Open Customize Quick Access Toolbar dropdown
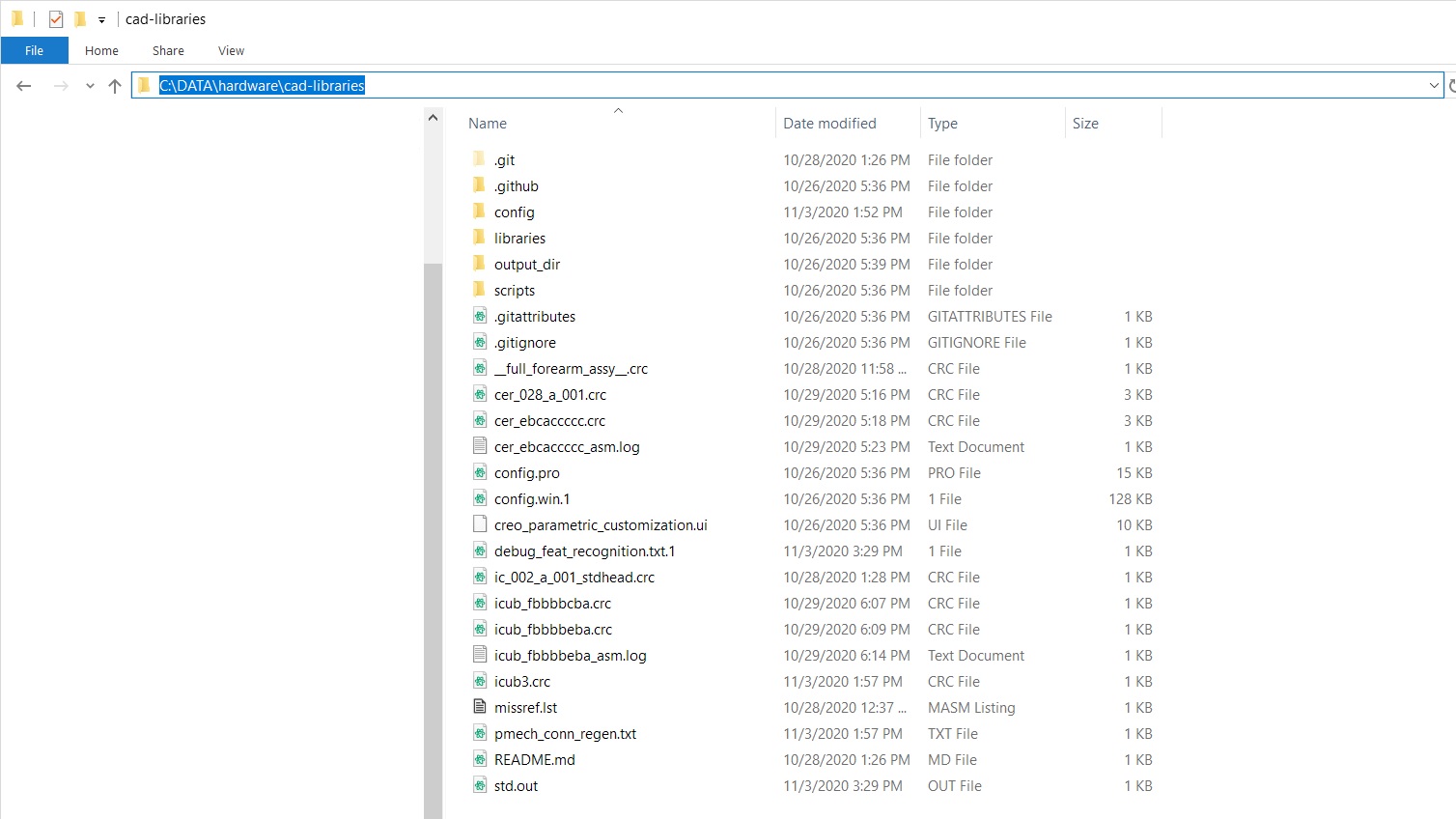 101,19
